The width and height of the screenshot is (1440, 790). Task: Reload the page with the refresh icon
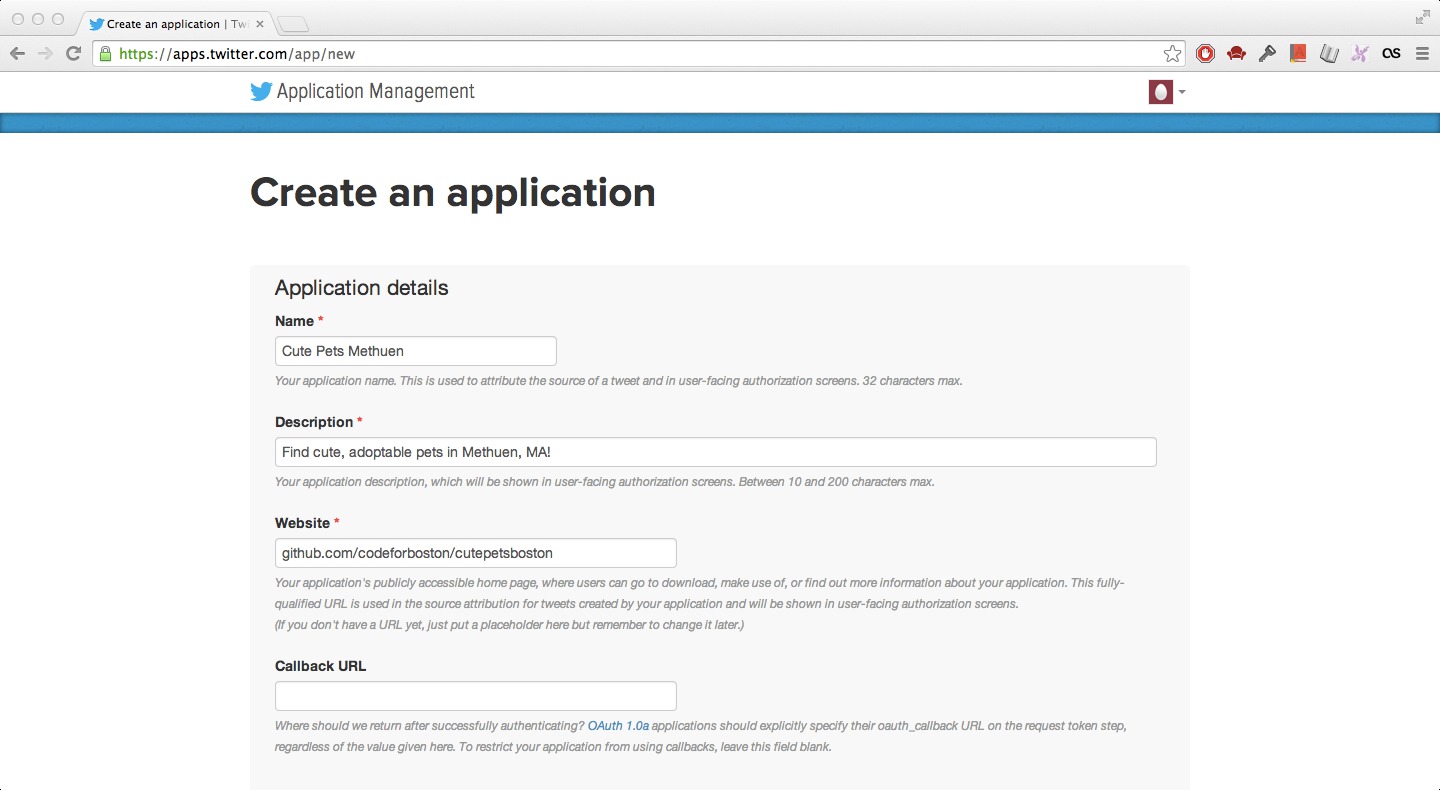[x=73, y=54]
